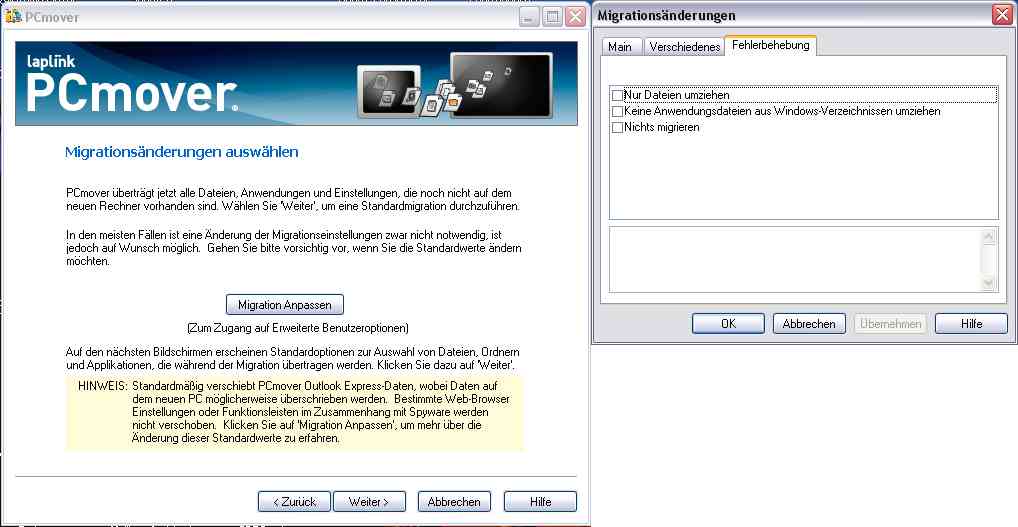Enable the 'Nur Dateien umziehen' checkbox
This screenshot has height=527, width=1018.
tap(617, 95)
